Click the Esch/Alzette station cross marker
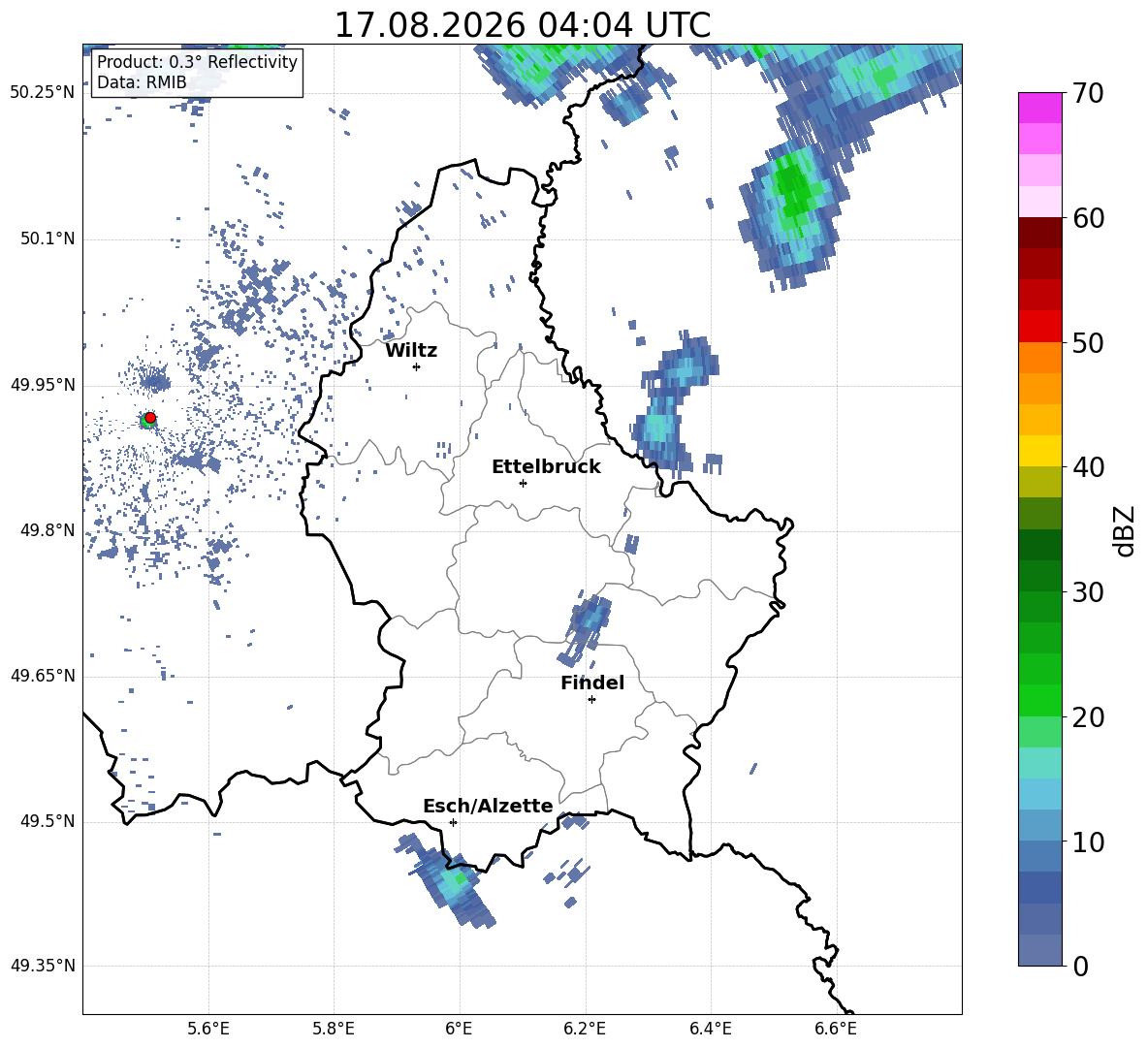 click(x=453, y=822)
